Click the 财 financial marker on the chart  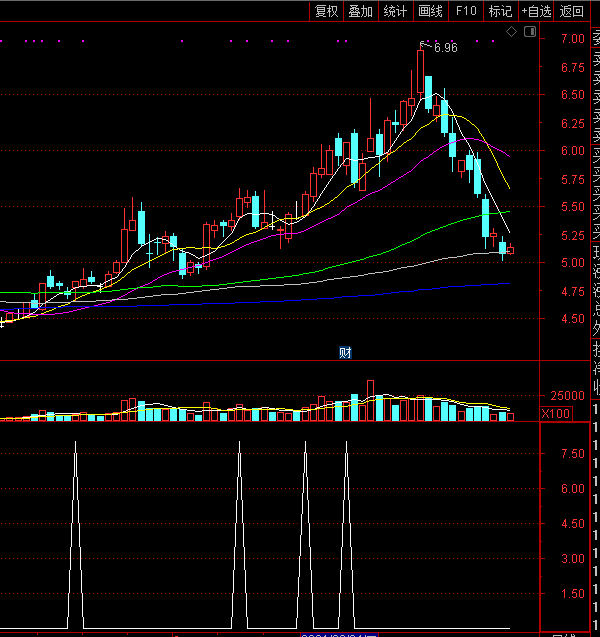(x=345, y=352)
